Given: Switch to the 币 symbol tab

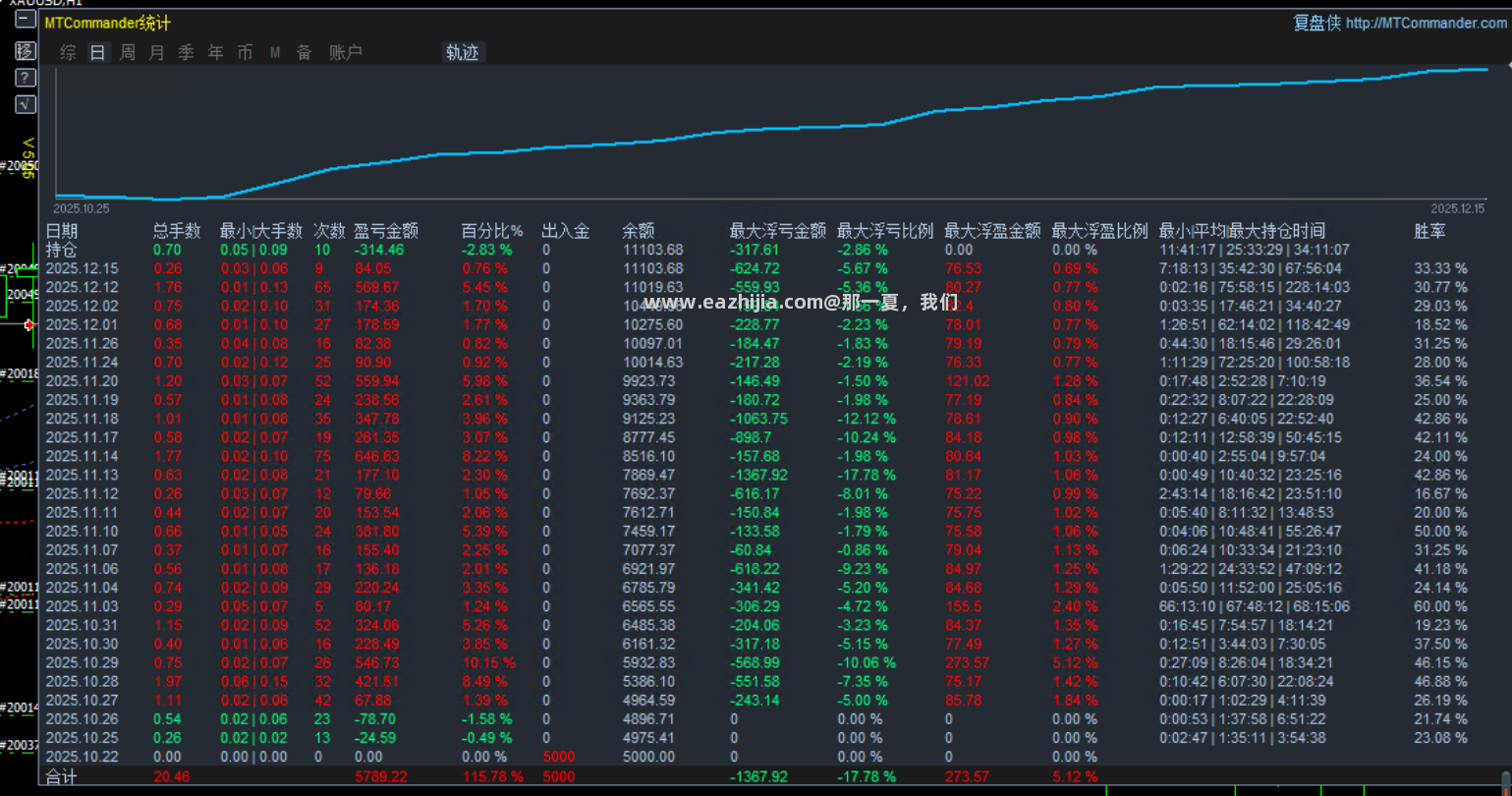Looking at the screenshot, I should coord(245,53).
